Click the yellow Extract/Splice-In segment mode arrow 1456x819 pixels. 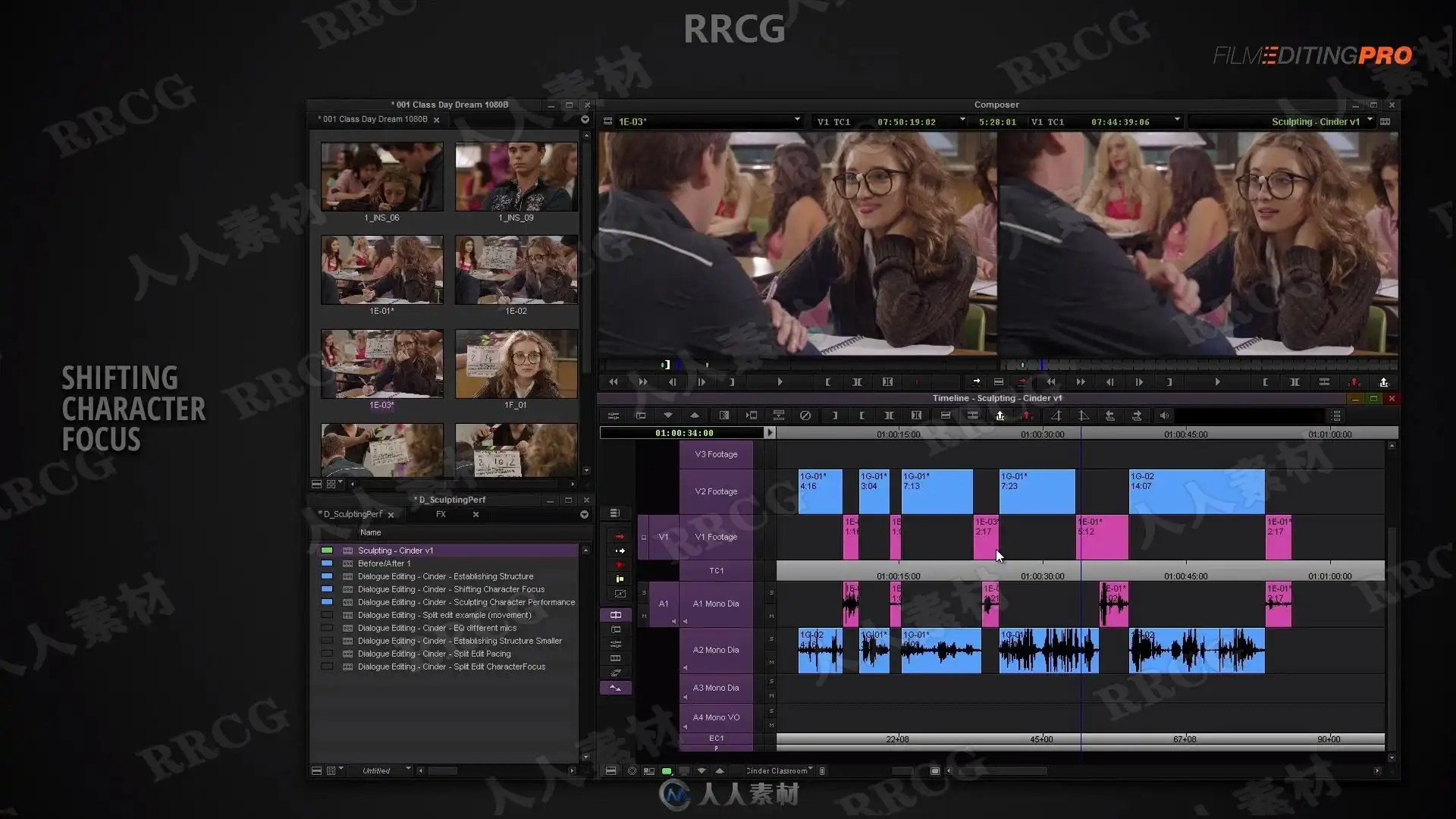point(620,551)
